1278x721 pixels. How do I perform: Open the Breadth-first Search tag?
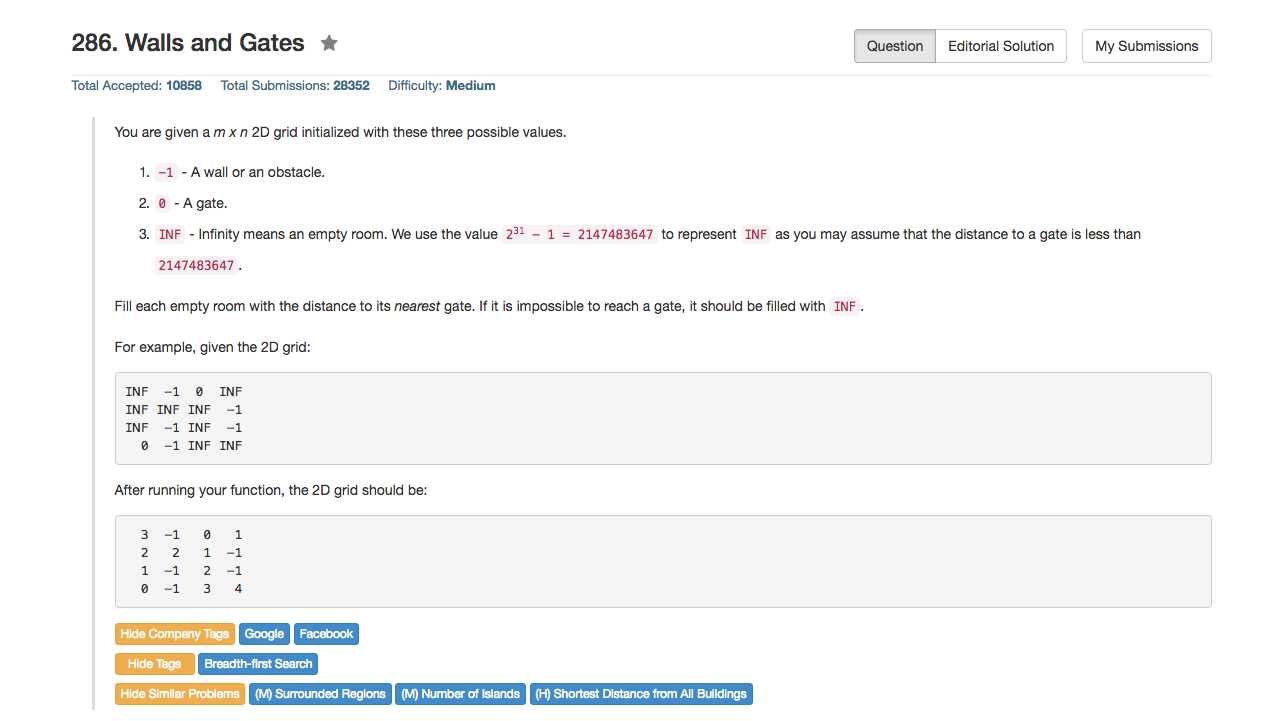[258, 664]
